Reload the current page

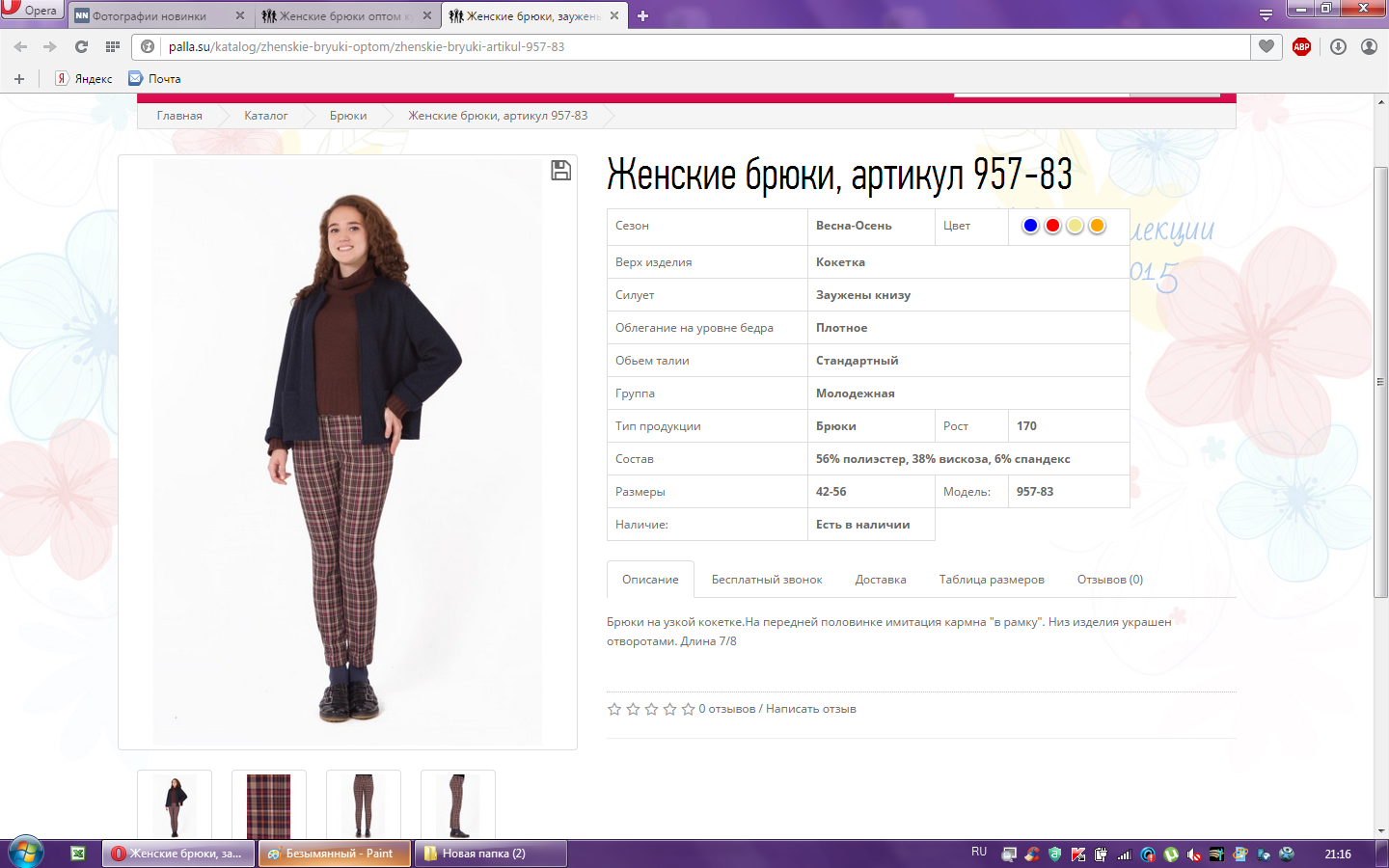(x=82, y=46)
